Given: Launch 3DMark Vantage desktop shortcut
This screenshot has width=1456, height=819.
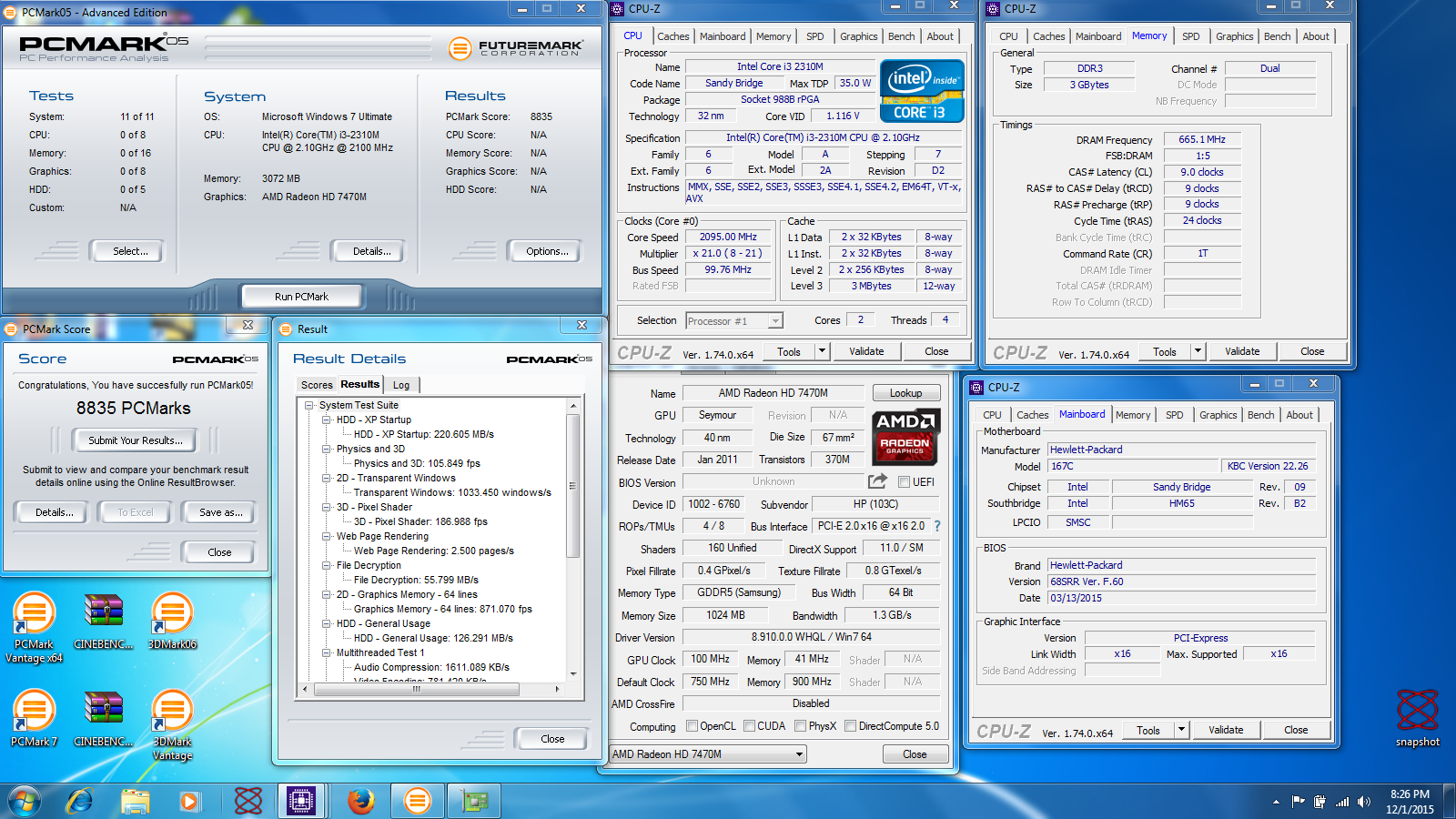Looking at the screenshot, I should [x=172, y=724].
